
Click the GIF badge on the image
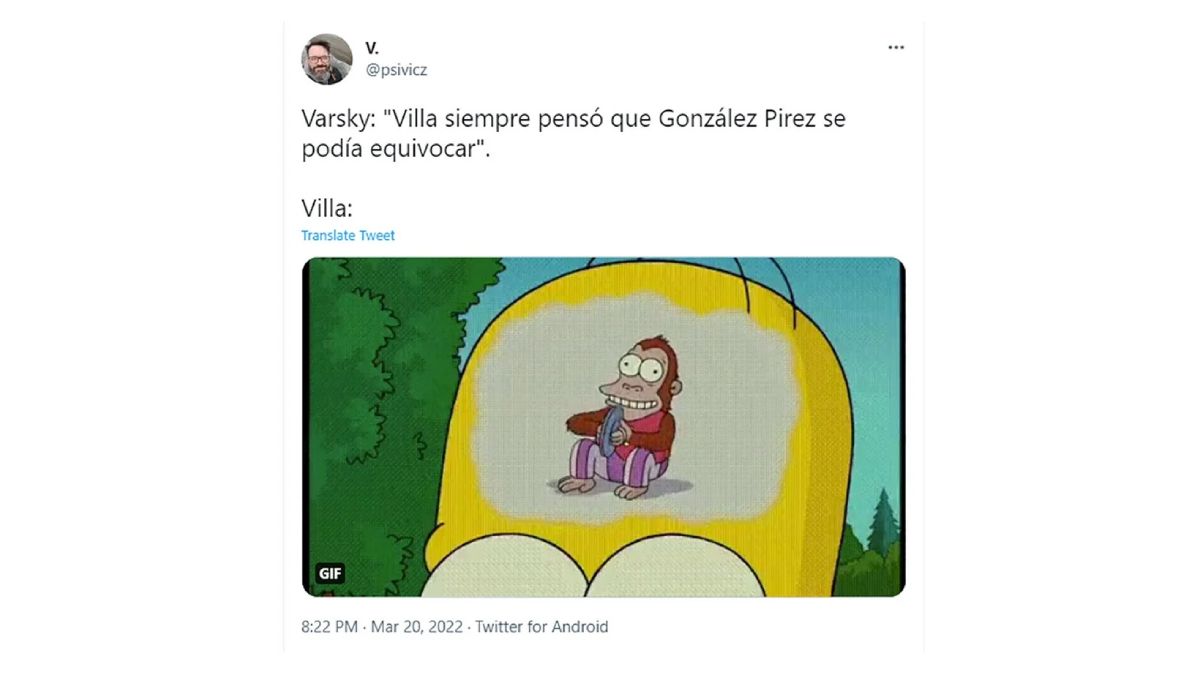(x=330, y=574)
